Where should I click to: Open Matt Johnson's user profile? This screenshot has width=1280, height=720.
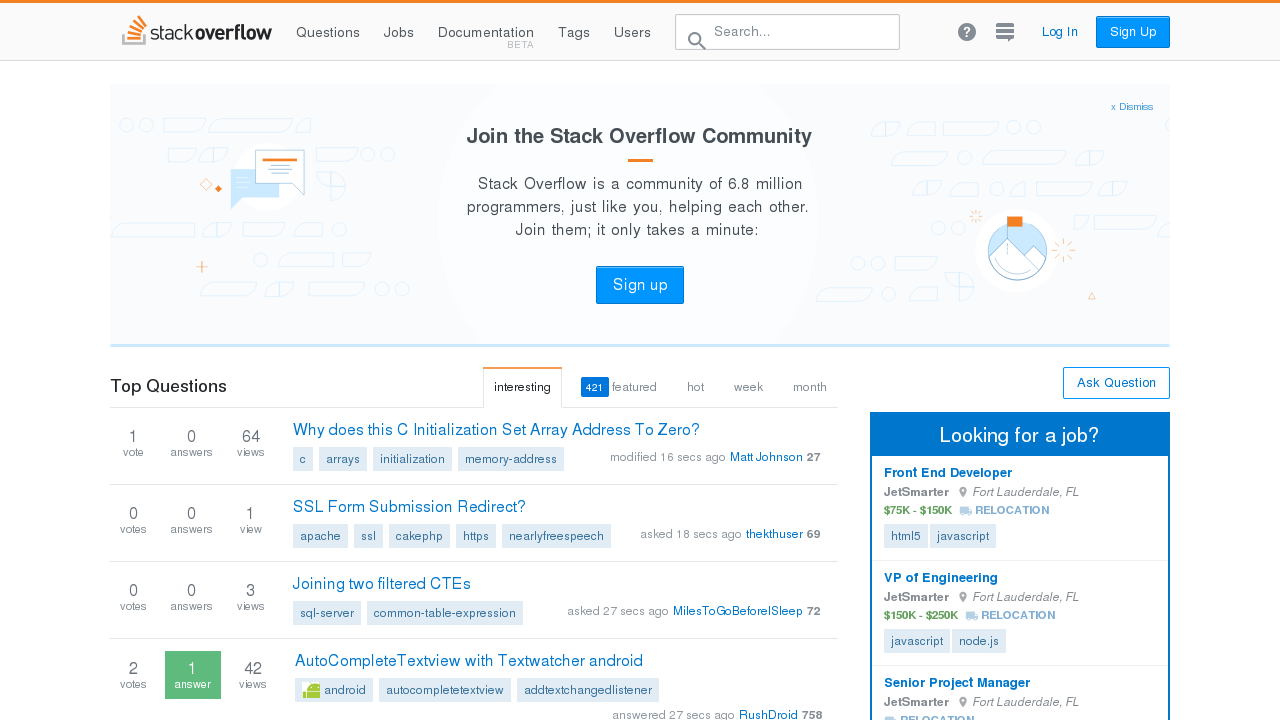click(x=766, y=457)
